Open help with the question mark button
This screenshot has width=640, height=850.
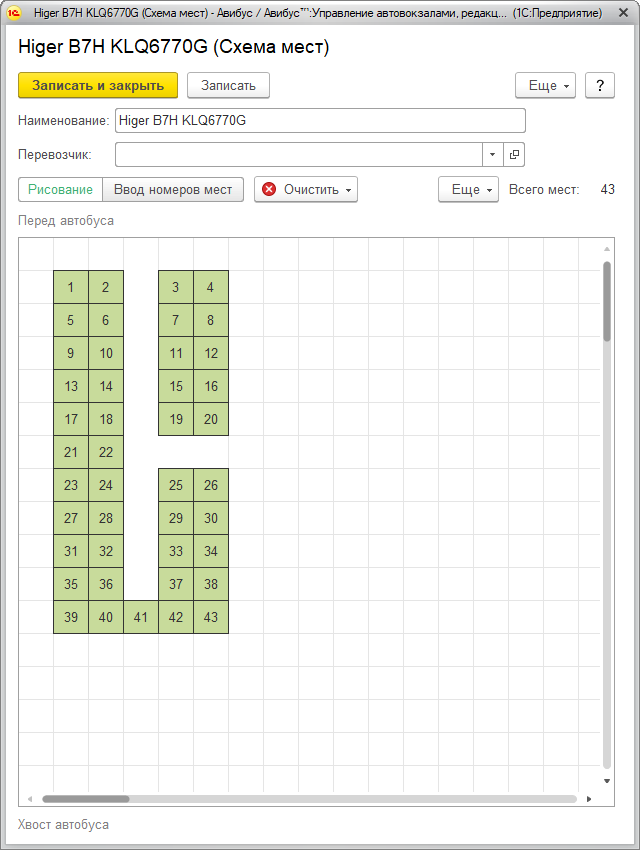coord(599,85)
